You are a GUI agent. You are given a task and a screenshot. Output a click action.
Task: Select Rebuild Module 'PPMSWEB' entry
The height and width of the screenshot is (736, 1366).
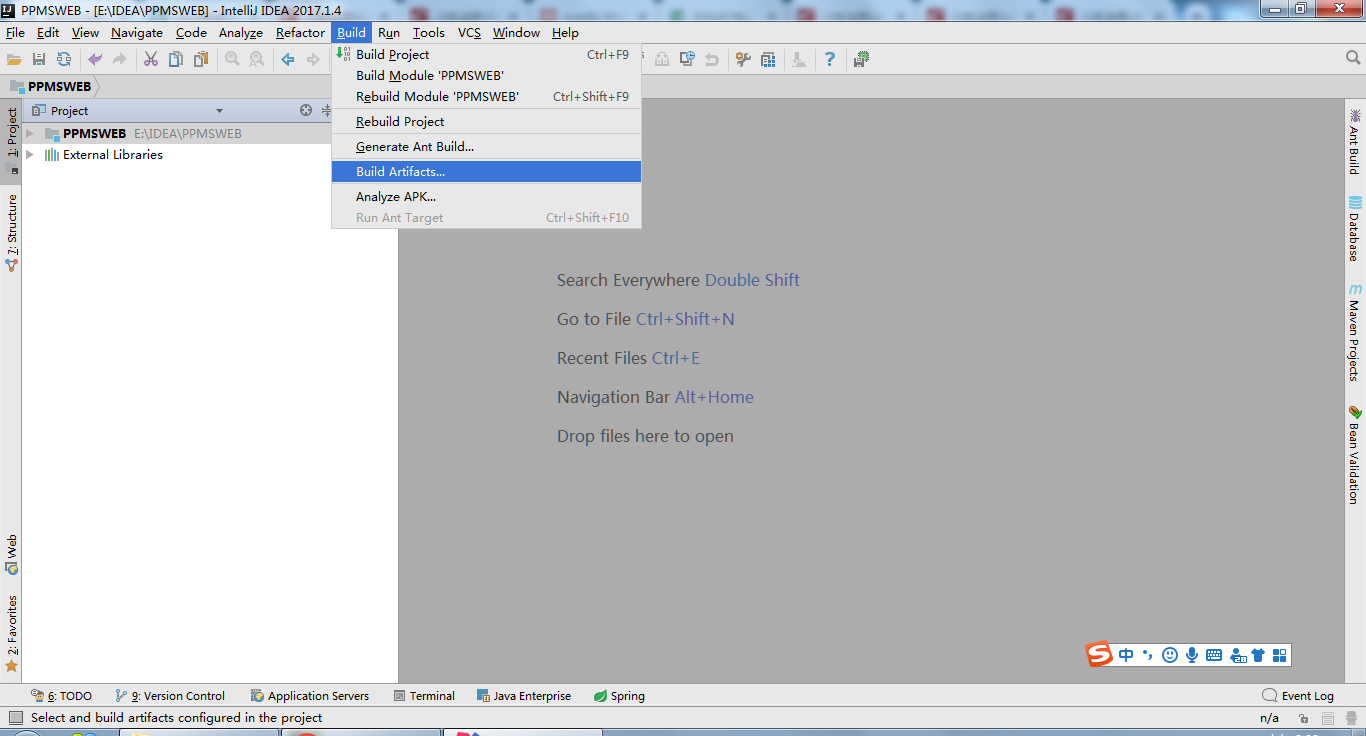tap(486, 97)
